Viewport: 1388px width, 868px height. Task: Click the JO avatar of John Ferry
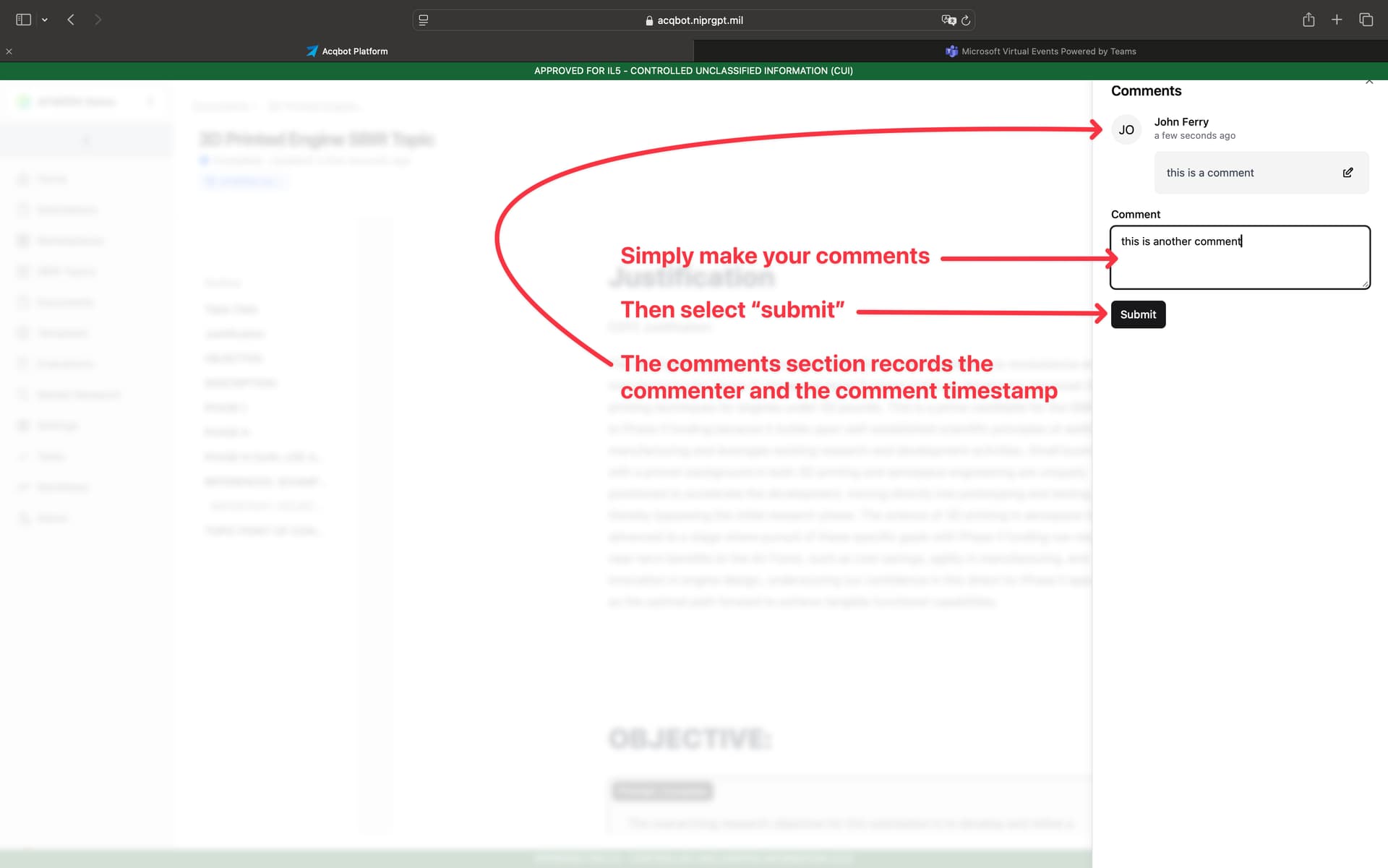pos(1126,130)
